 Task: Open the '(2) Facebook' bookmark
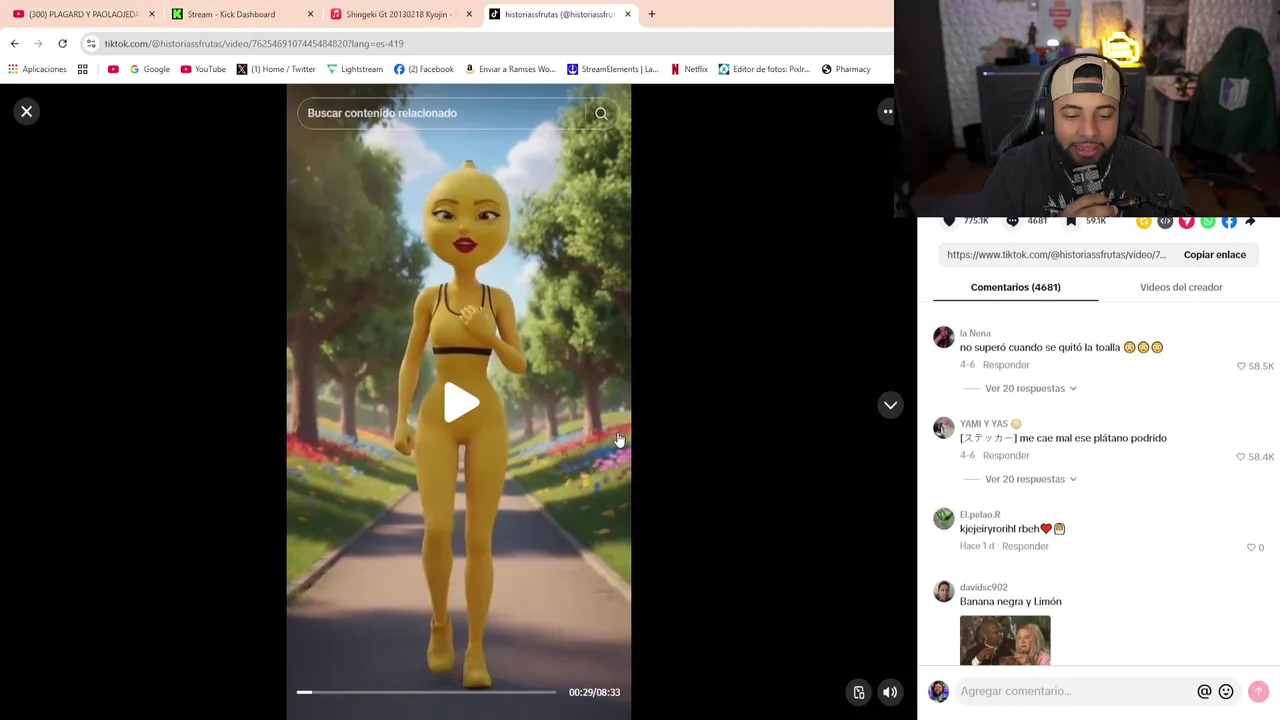[x=424, y=70]
